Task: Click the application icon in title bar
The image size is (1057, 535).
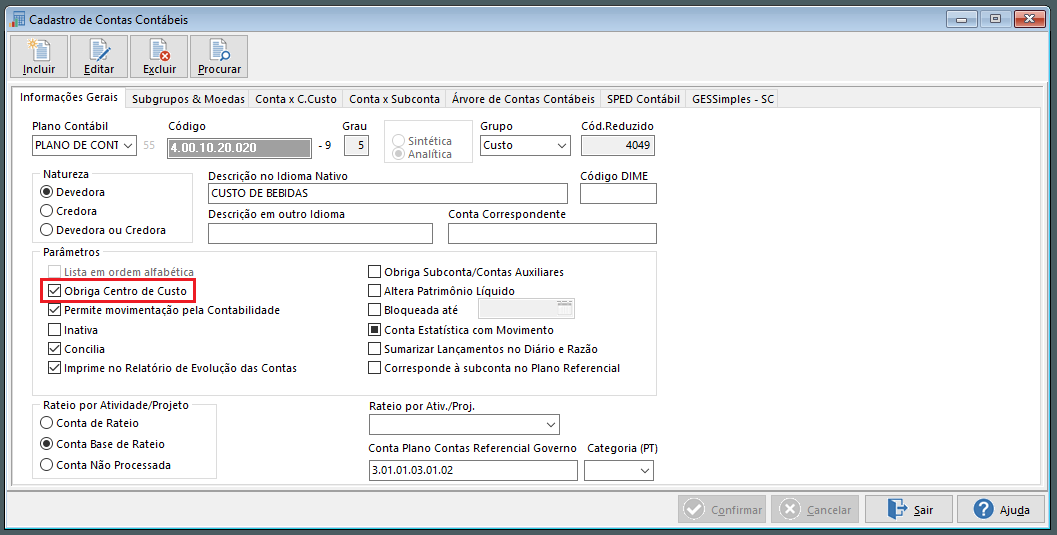Action: [19, 19]
